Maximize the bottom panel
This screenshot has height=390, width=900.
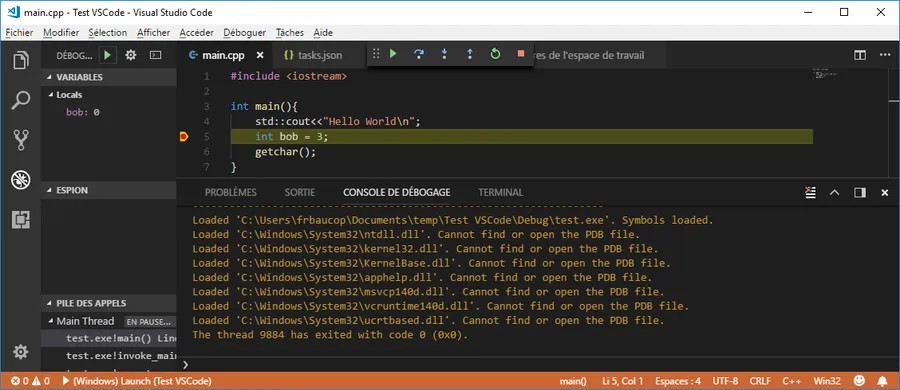coord(835,192)
